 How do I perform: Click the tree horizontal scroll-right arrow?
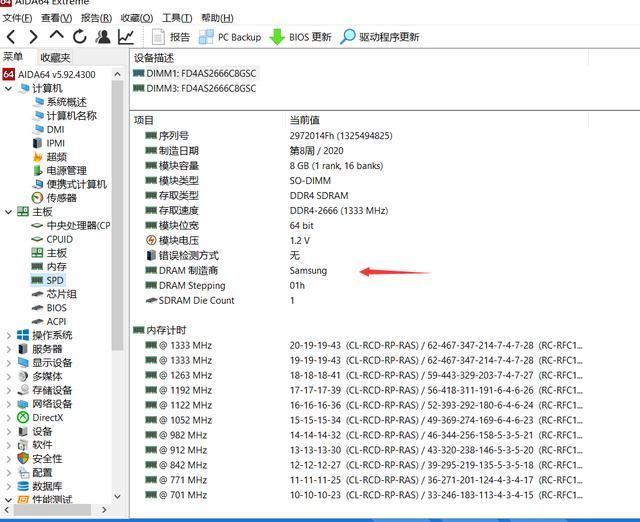point(104,510)
